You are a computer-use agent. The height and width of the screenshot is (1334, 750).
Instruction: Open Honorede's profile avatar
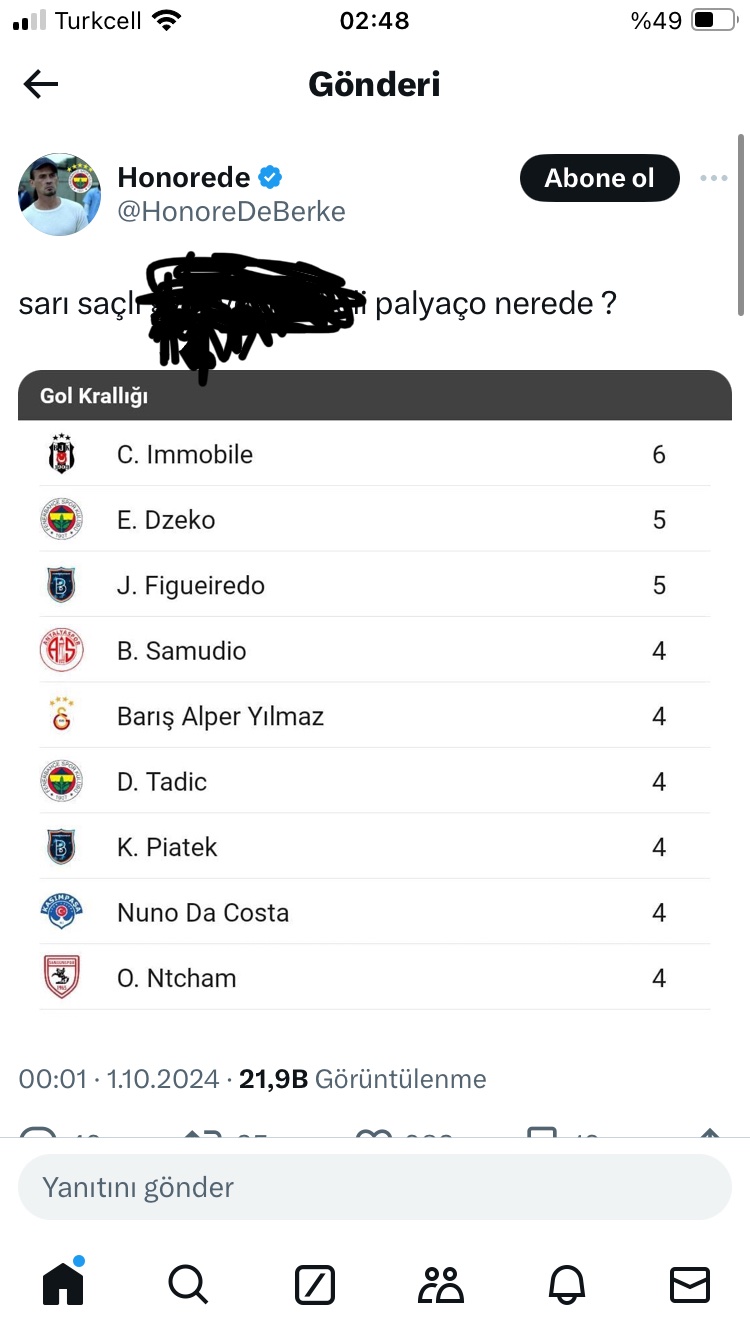click(x=60, y=195)
